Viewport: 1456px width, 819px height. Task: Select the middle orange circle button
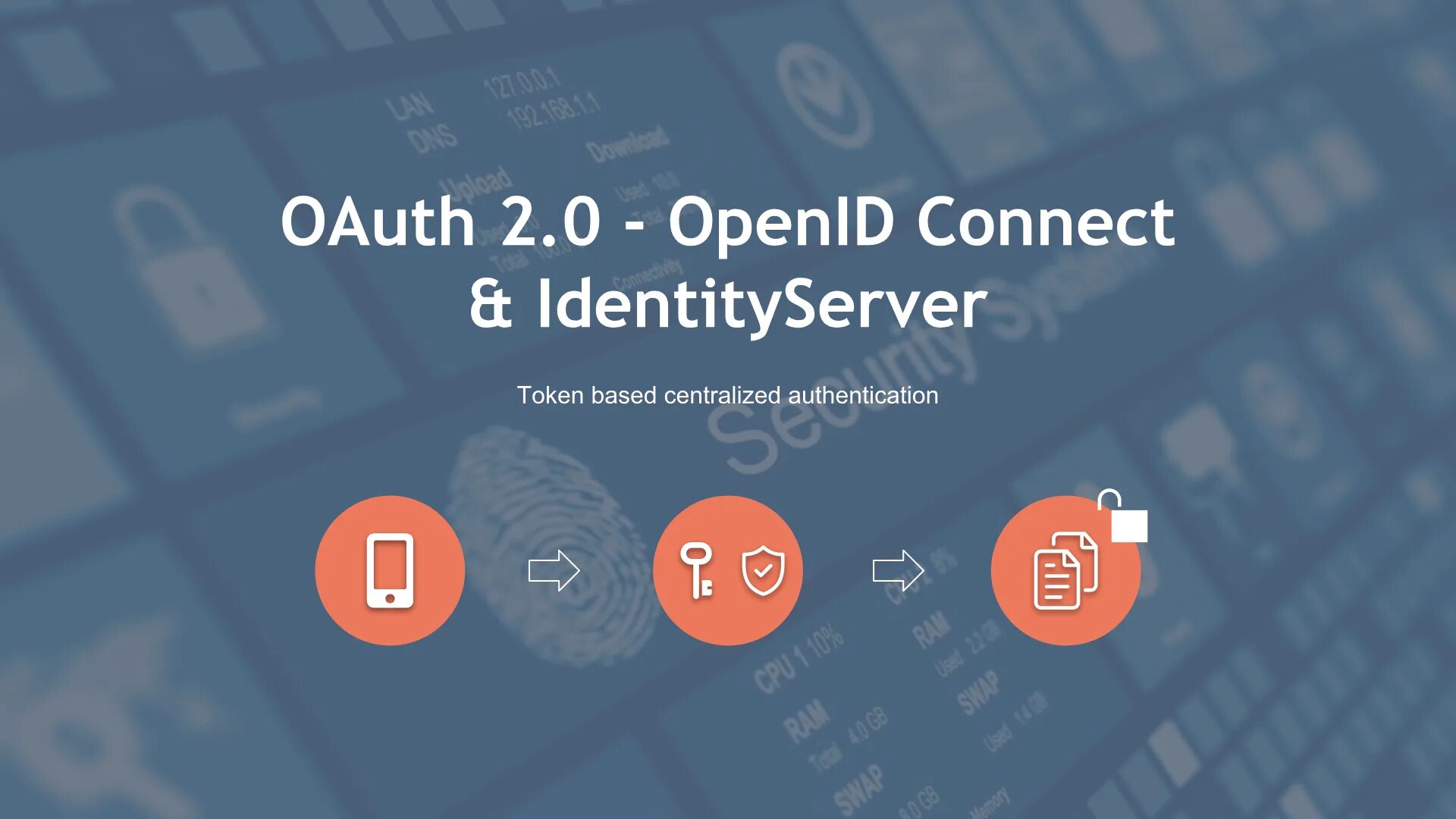[728, 570]
